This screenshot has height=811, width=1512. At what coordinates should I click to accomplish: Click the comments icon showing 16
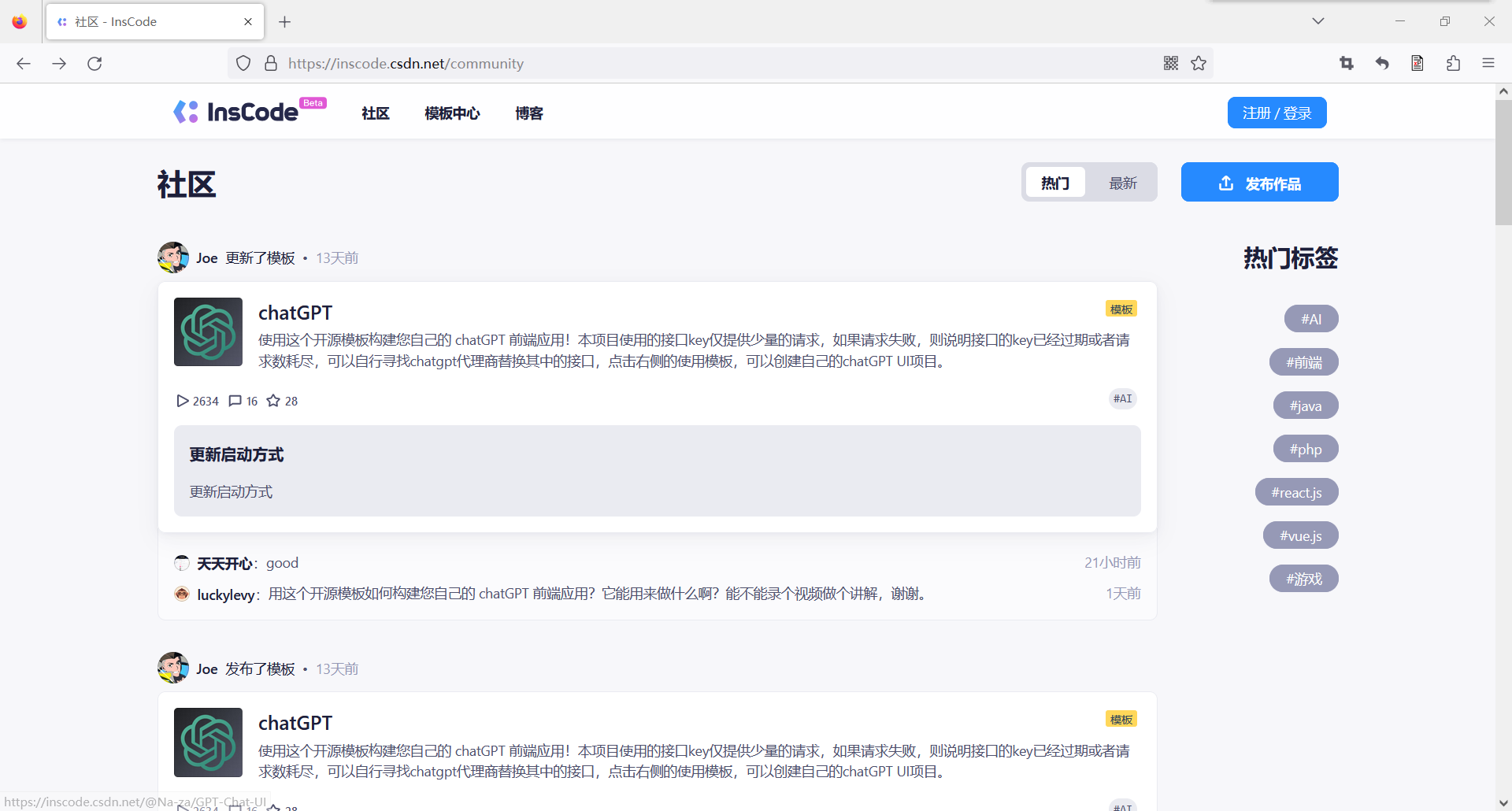[x=235, y=401]
